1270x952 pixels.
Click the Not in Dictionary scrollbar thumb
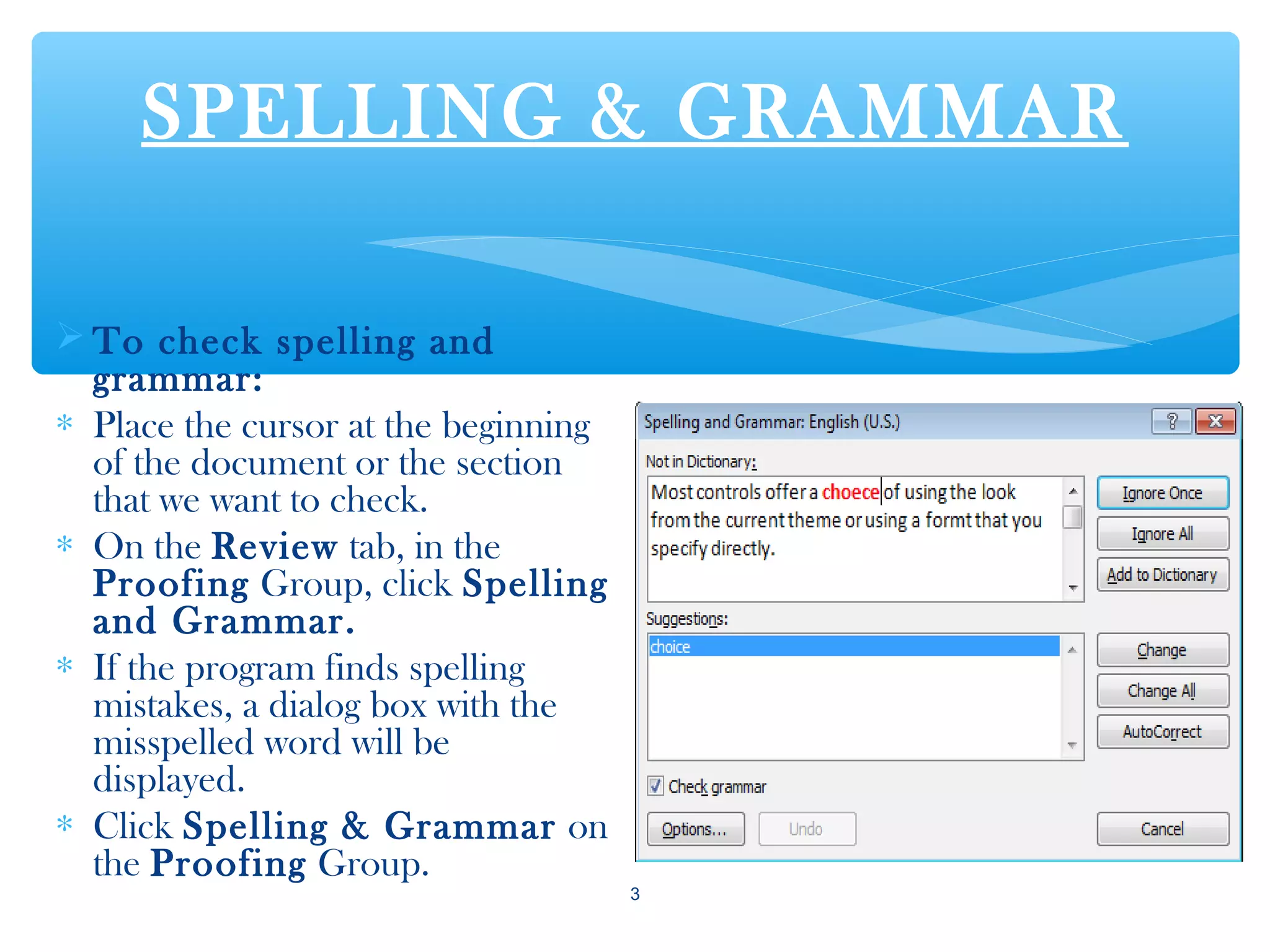pyautogui.click(x=1073, y=517)
